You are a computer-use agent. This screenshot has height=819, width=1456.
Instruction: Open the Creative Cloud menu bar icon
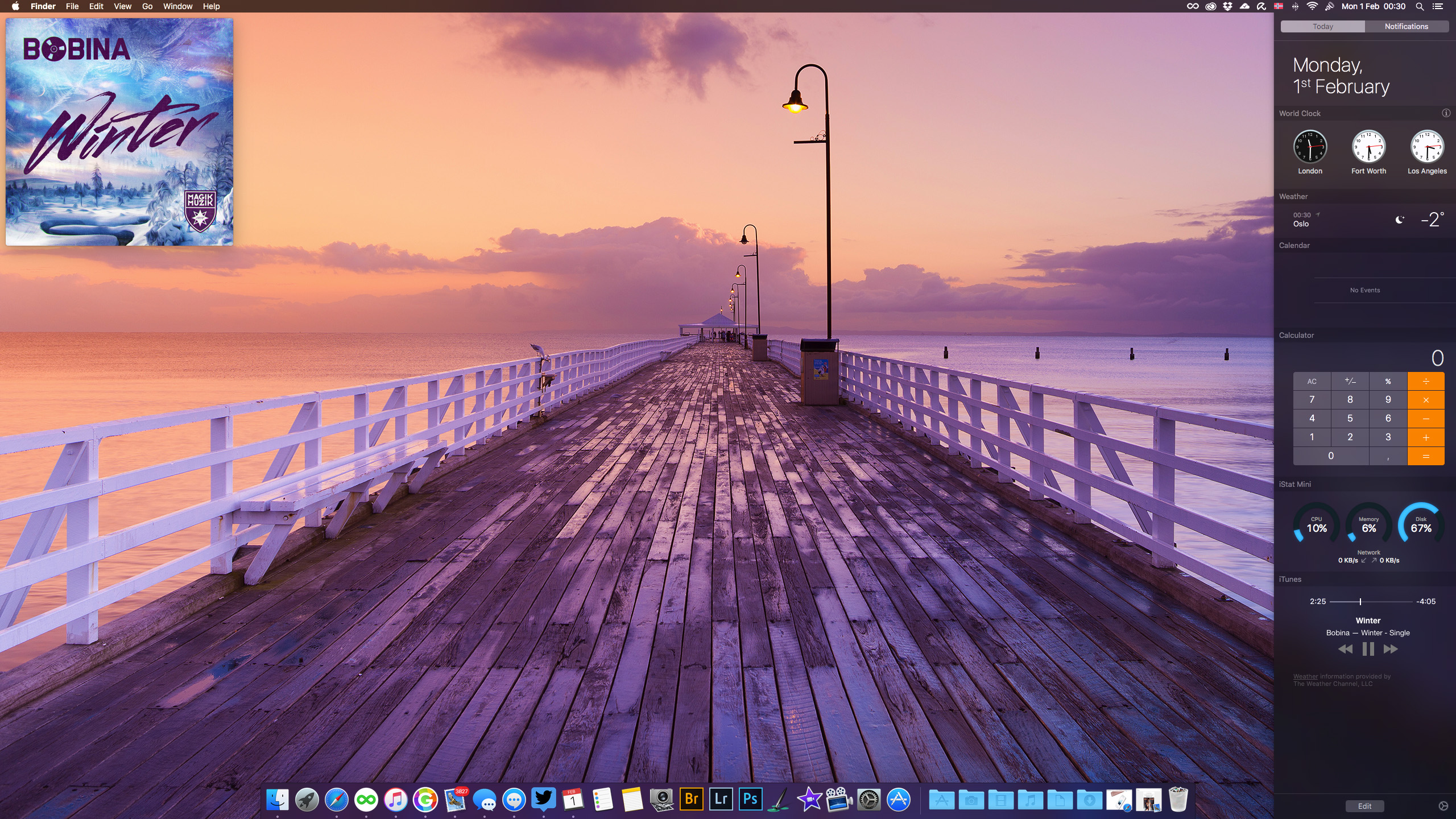point(1210,6)
